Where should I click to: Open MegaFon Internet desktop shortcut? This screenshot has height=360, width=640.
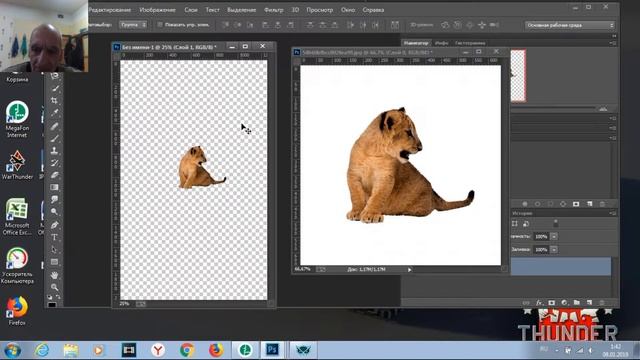tap(17, 119)
